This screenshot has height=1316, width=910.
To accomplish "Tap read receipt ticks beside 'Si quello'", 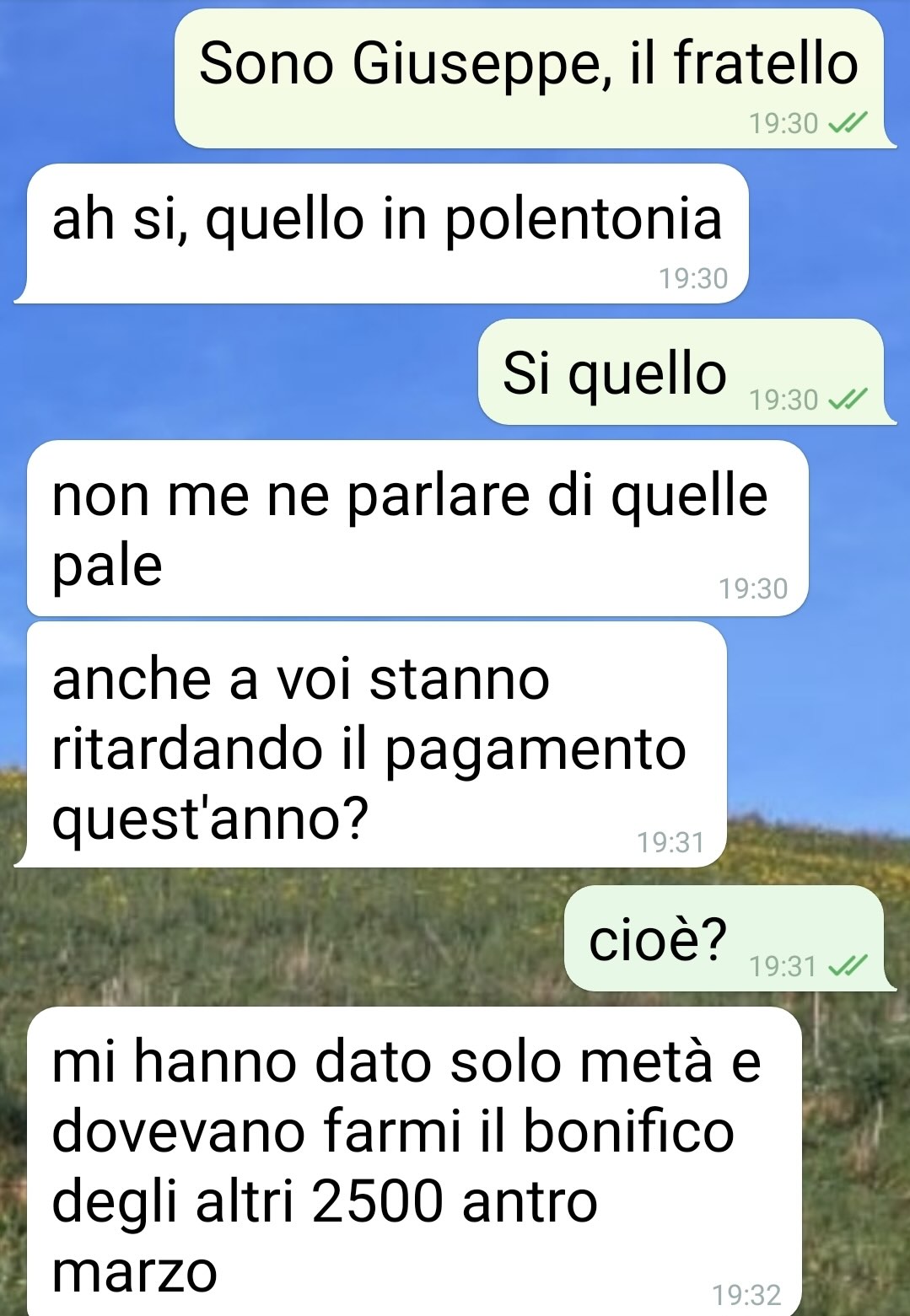I will coord(848,399).
